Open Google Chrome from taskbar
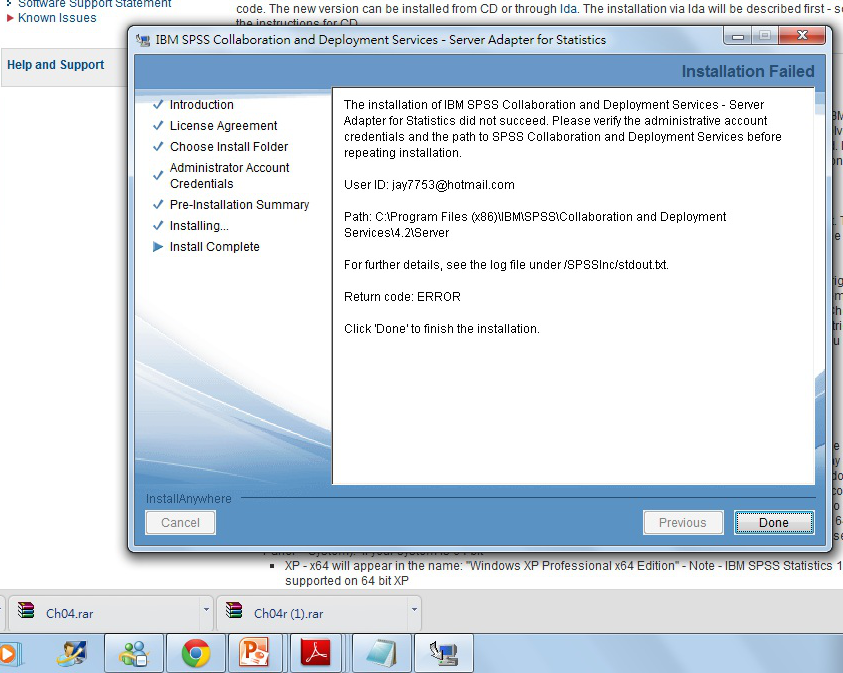Viewport: 843px width, 673px height. pyautogui.click(x=196, y=653)
